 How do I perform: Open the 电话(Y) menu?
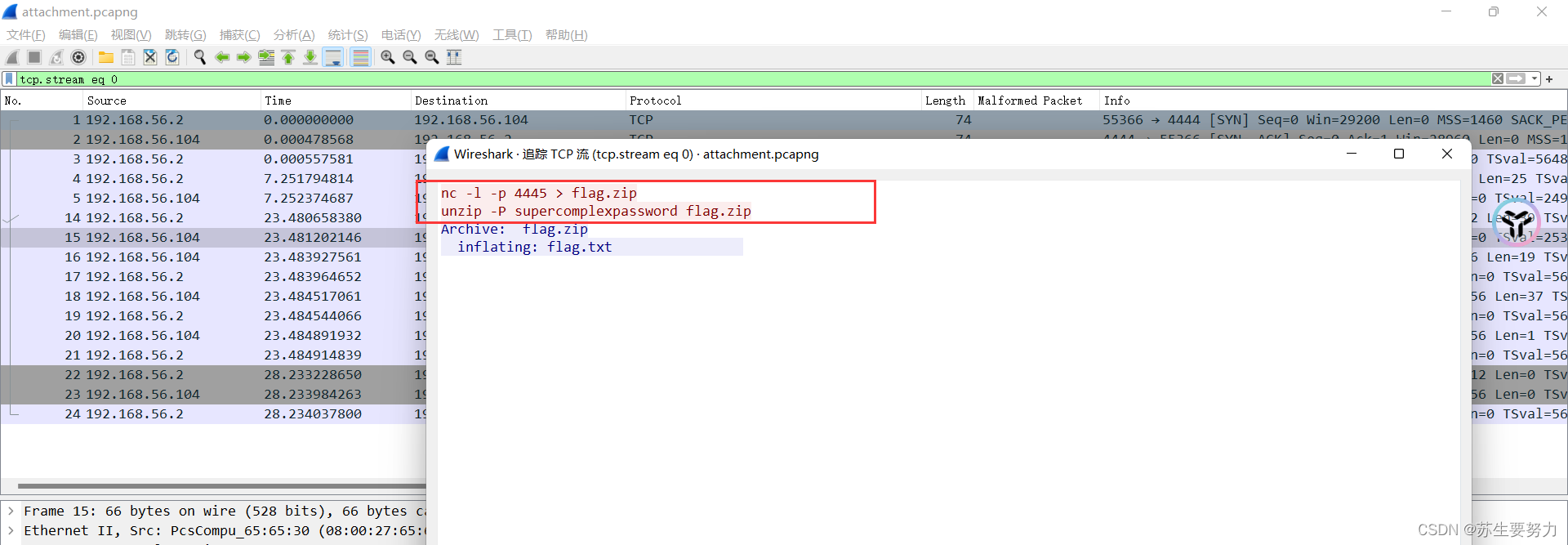point(401,35)
